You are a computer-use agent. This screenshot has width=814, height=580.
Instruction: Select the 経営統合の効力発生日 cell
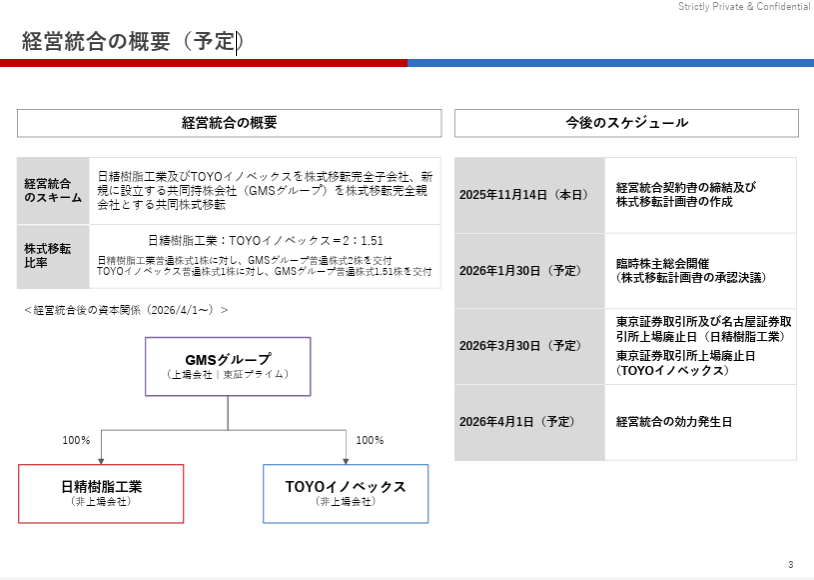point(700,422)
